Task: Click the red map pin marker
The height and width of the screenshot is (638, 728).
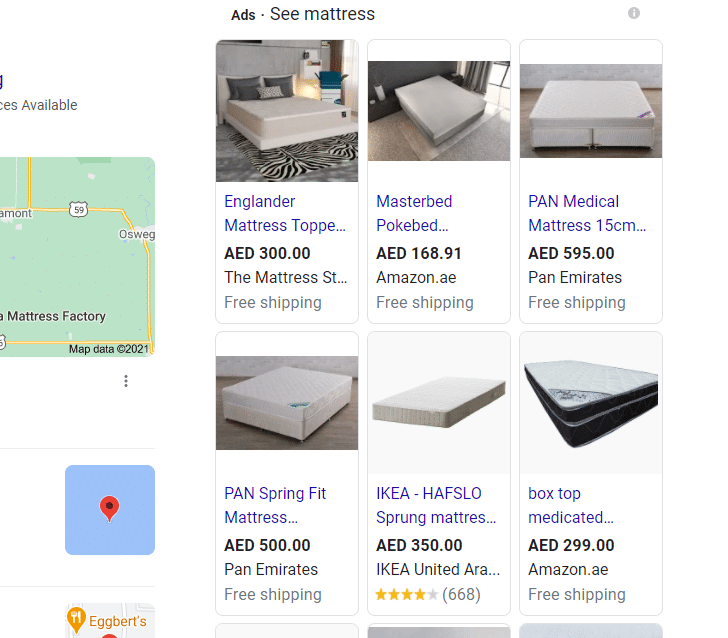Action: [110, 508]
